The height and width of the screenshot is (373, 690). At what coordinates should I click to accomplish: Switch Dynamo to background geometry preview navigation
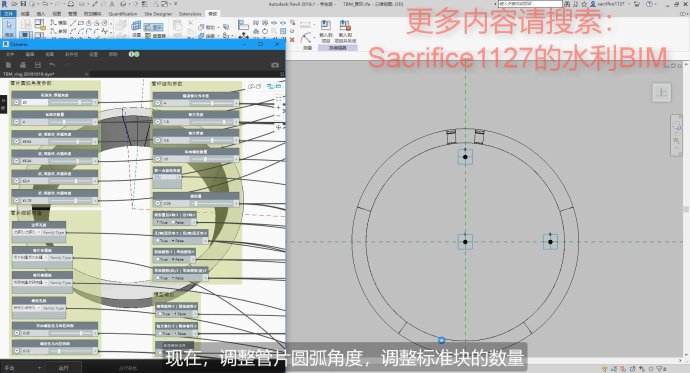click(x=254, y=86)
